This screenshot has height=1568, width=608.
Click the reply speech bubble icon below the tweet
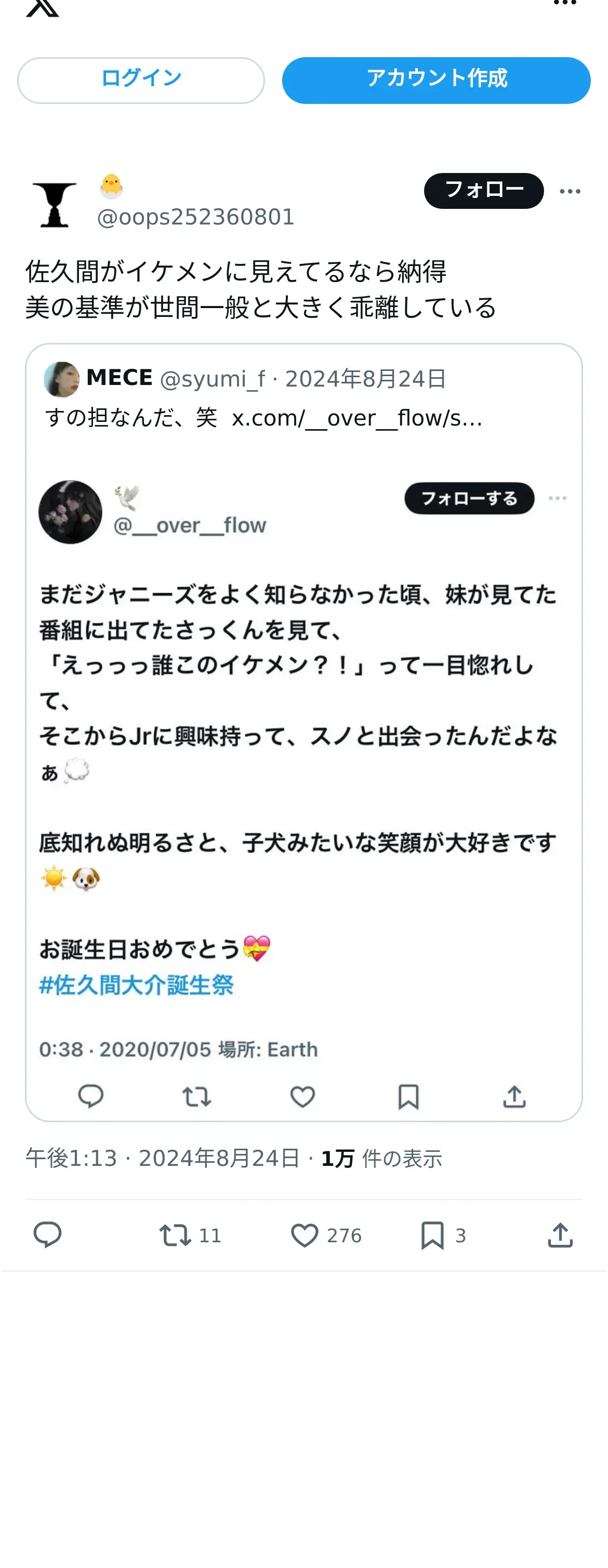click(47, 1235)
